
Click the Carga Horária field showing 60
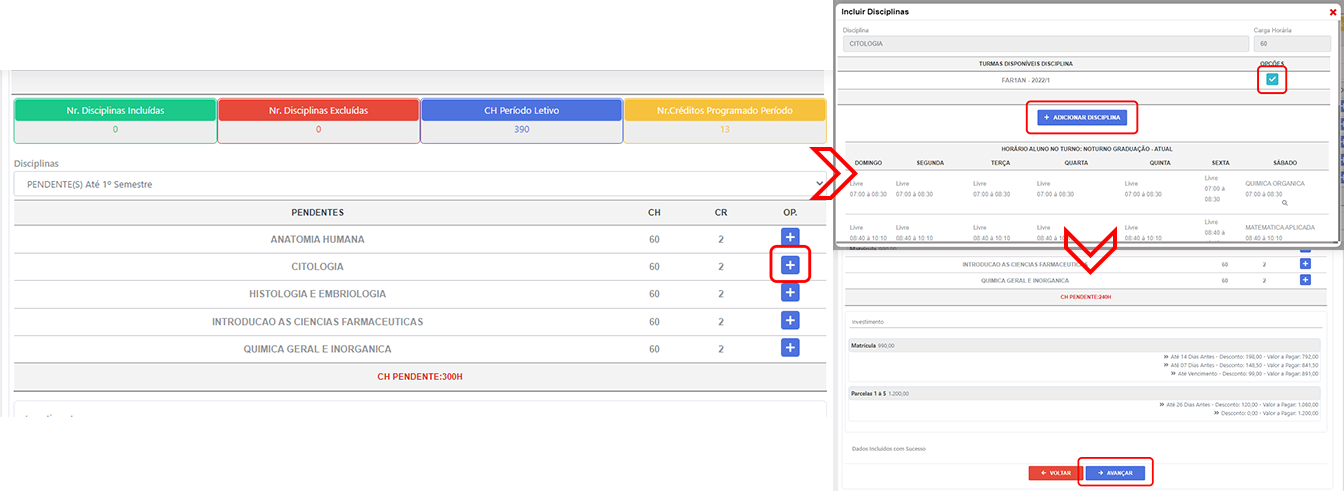[x=1292, y=44]
